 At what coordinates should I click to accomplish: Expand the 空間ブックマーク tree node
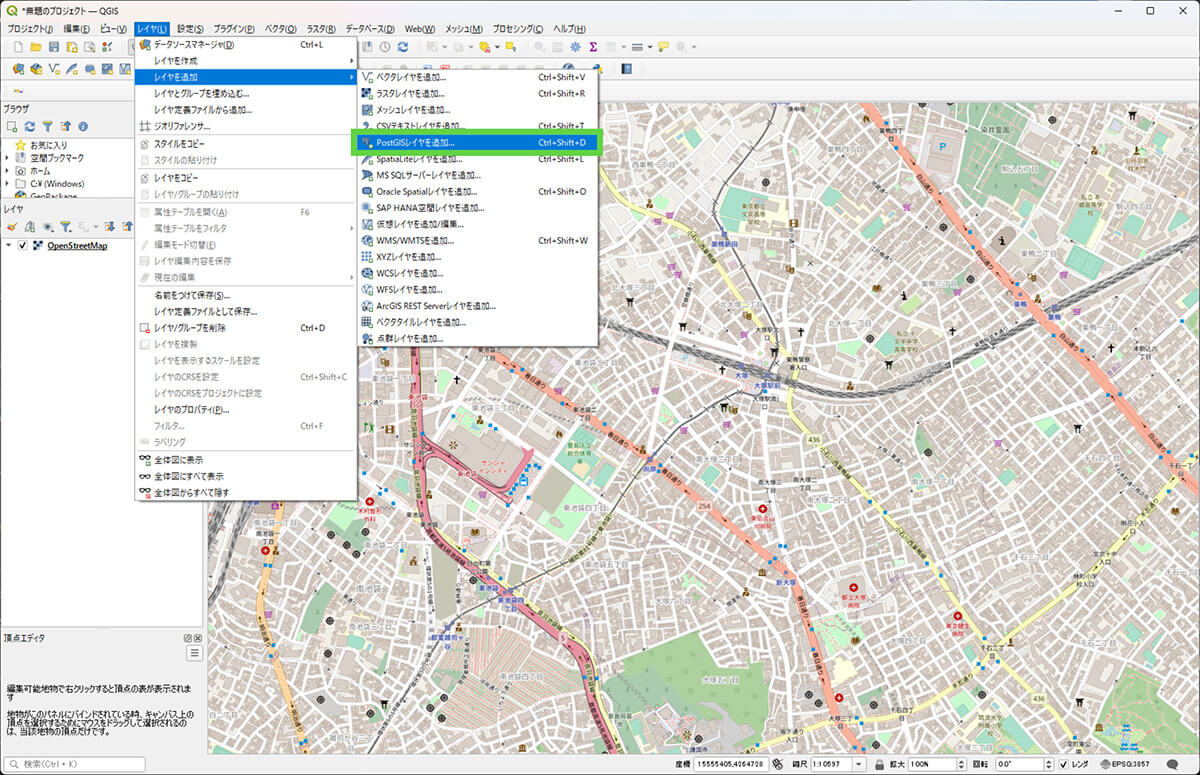pyautogui.click(x=8, y=158)
